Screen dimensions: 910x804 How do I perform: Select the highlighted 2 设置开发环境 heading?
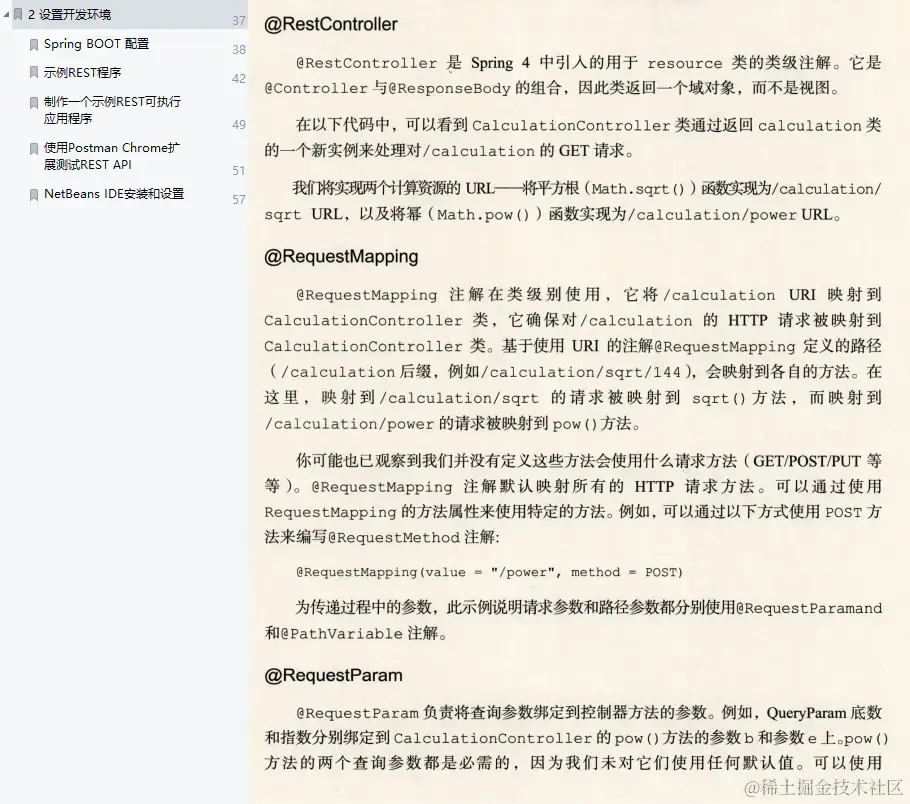click(x=71, y=15)
